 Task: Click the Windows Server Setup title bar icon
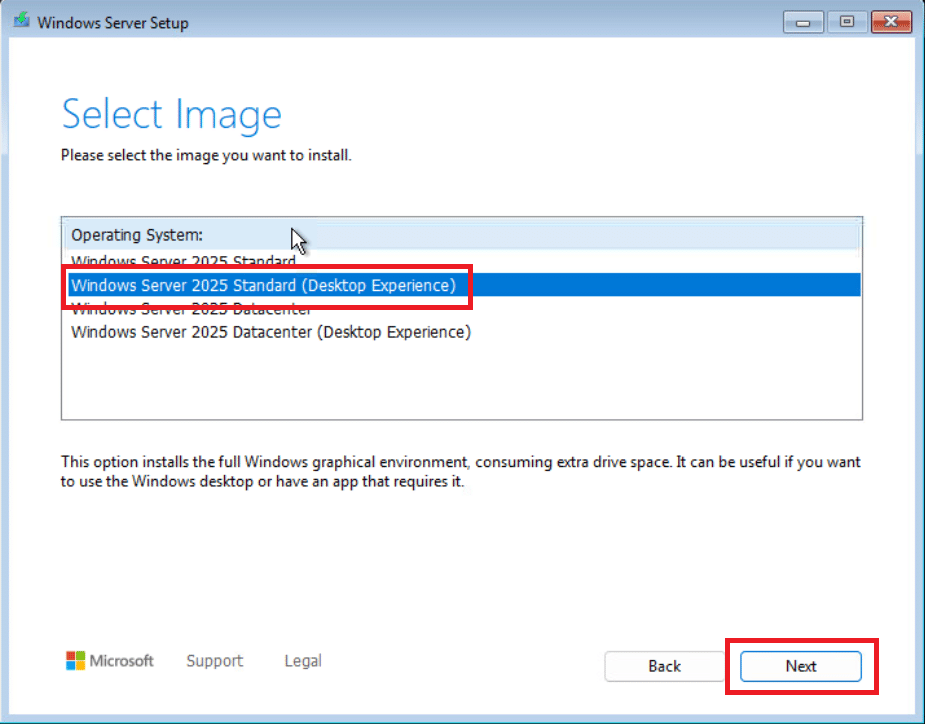[22, 21]
